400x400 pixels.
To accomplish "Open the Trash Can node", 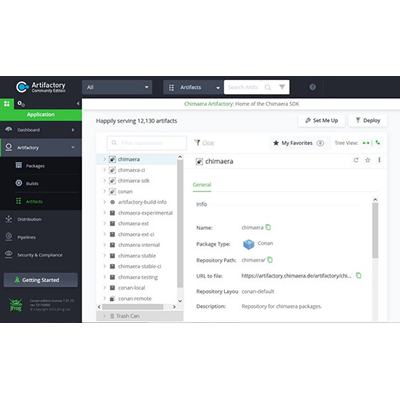I will [x=128, y=316].
